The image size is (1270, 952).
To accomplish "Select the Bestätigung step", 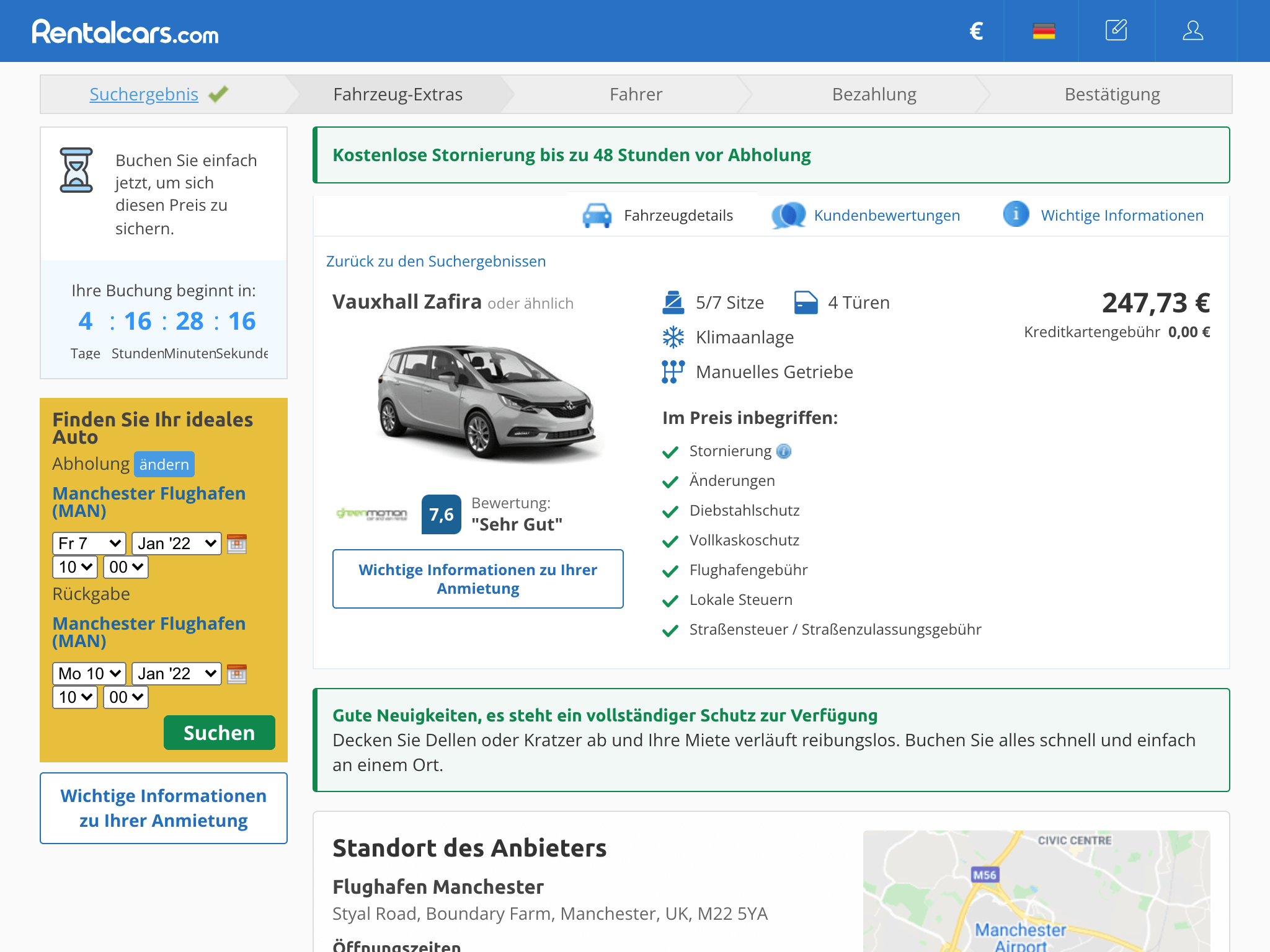I will (1112, 94).
